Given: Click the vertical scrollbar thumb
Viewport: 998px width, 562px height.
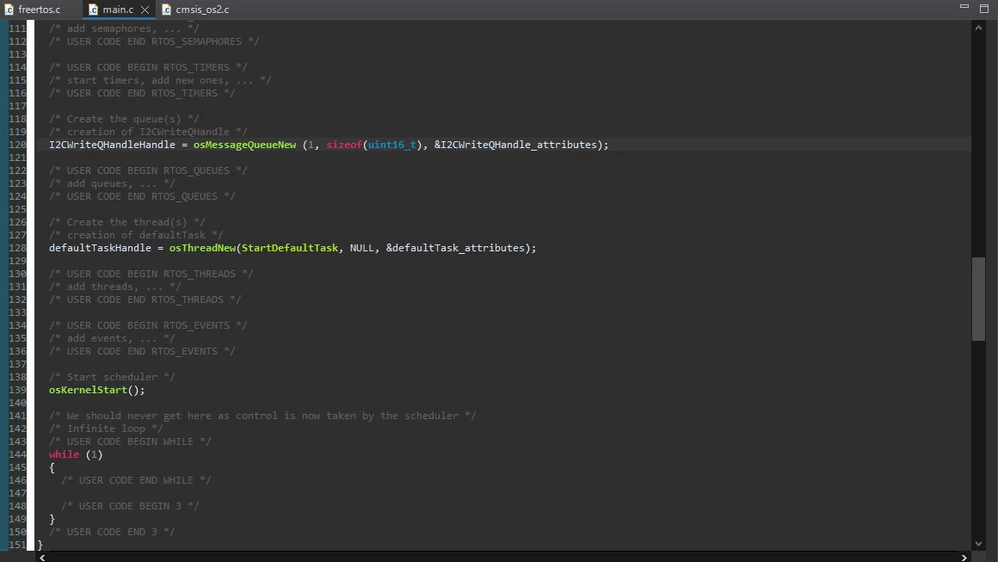Looking at the screenshot, I should [978, 299].
